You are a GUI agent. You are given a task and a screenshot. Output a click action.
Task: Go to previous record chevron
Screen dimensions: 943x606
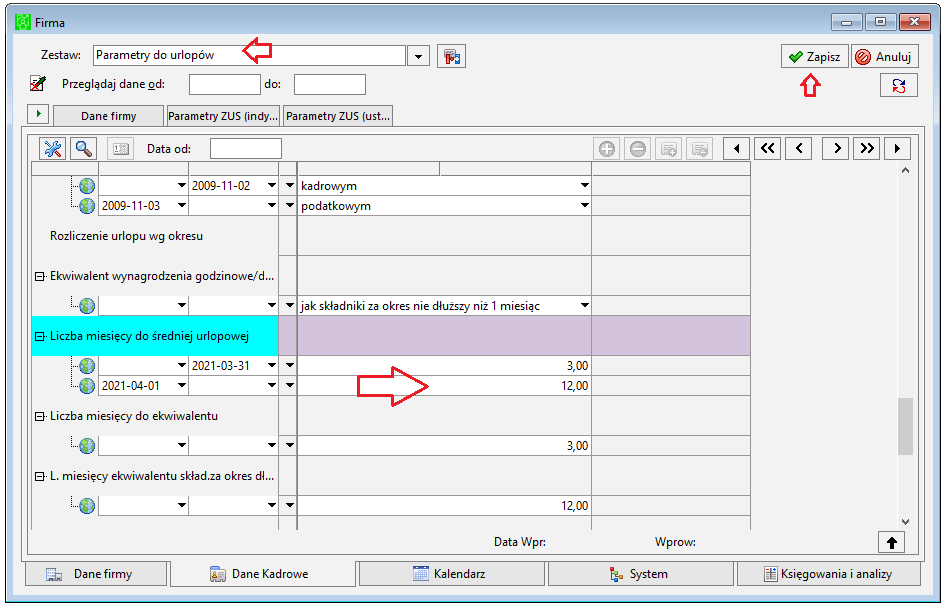tap(799, 148)
